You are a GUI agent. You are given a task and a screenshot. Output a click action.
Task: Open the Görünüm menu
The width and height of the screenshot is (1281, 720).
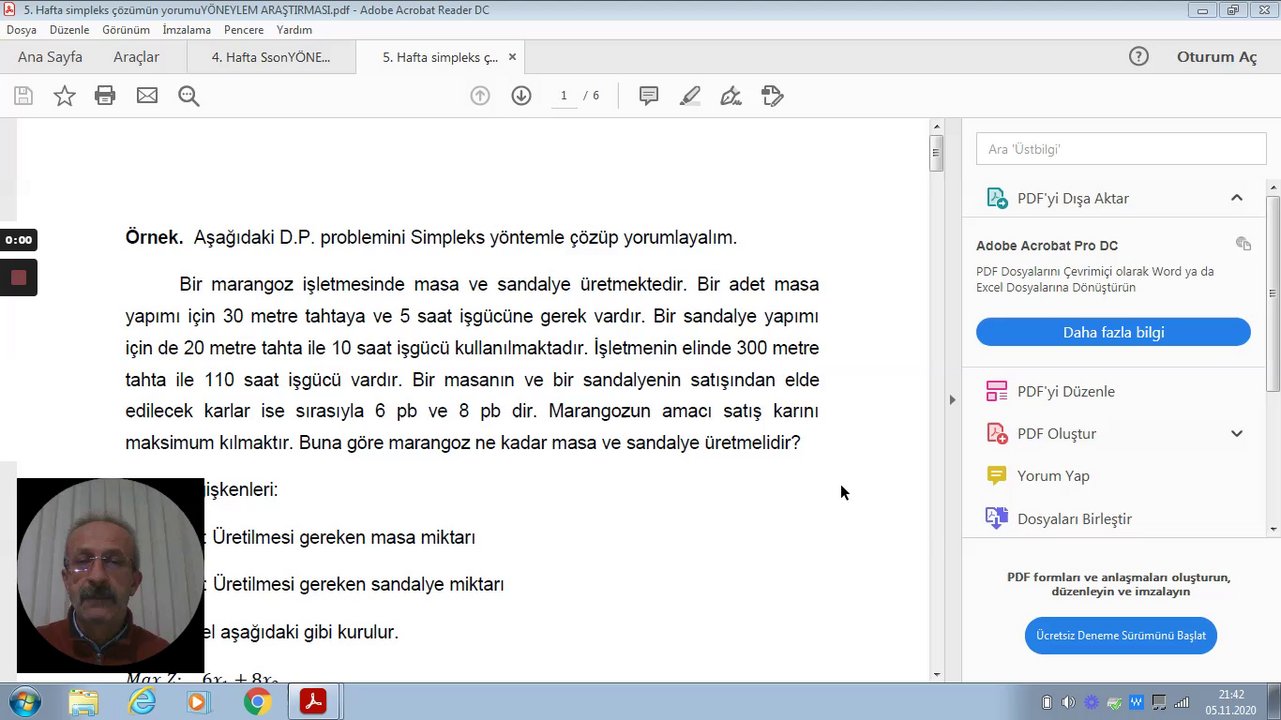click(126, 30)
